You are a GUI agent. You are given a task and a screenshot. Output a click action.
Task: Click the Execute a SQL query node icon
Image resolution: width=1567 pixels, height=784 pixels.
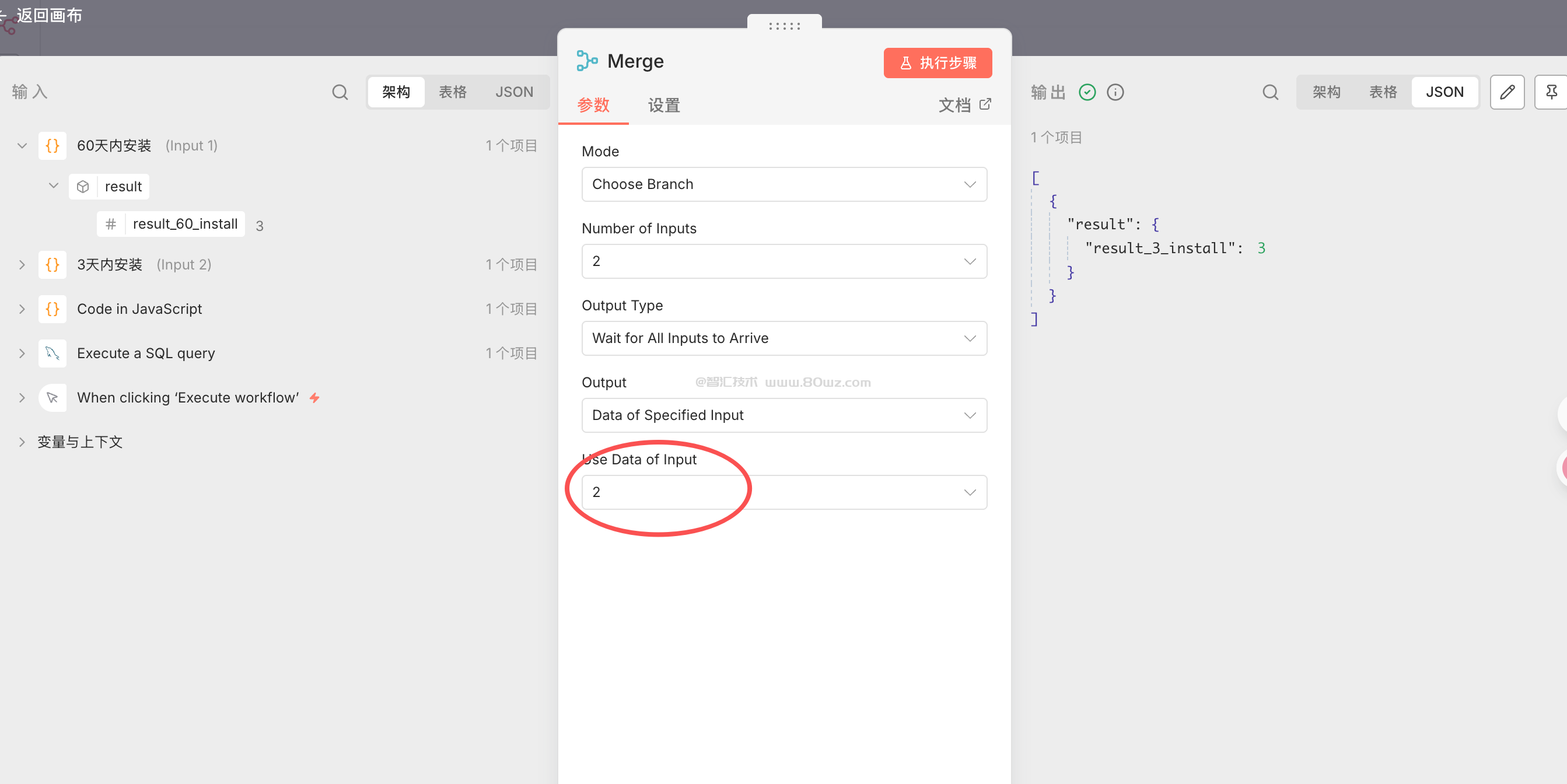53,353
